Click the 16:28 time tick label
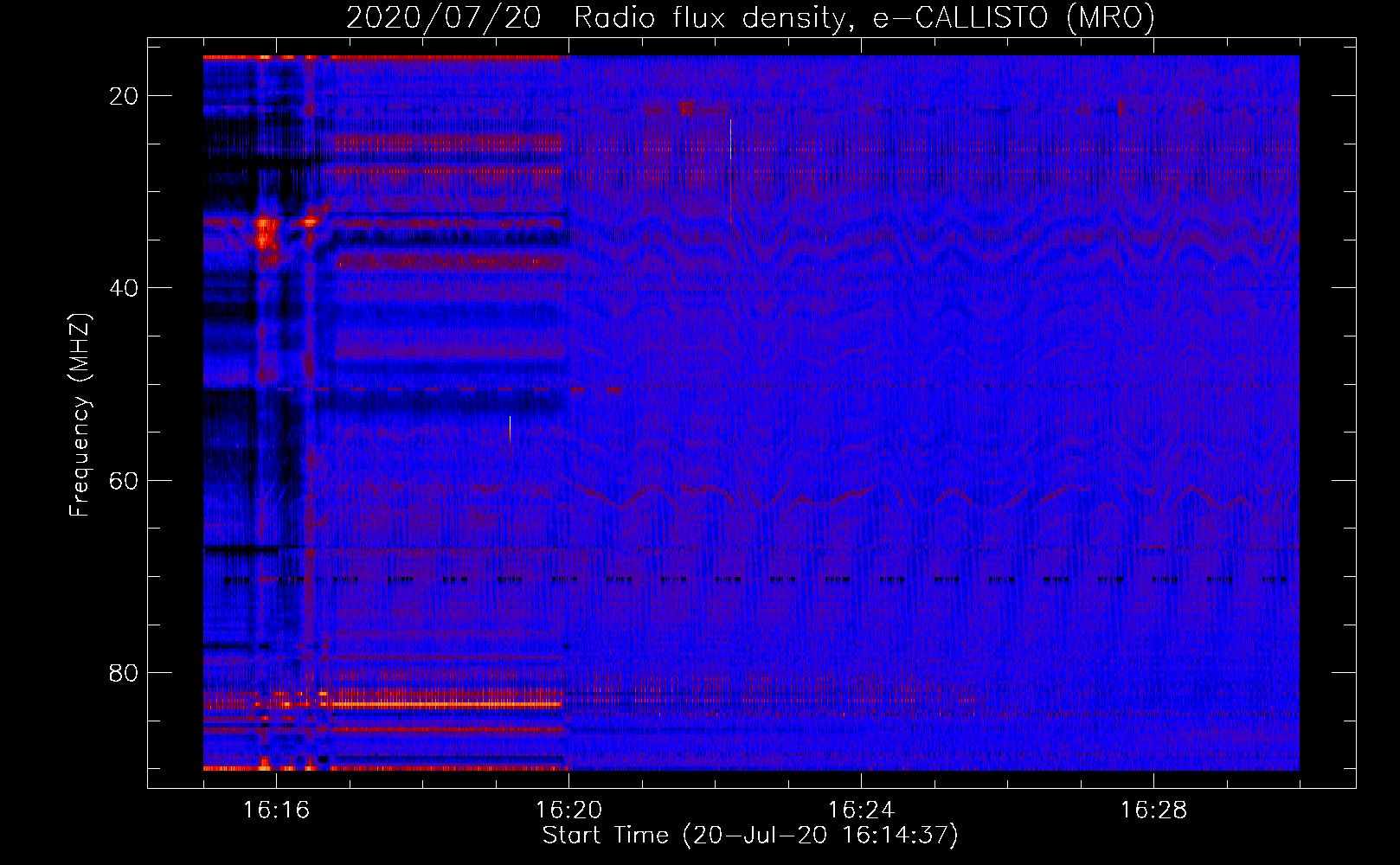The image size is (1400, 865). click(1153, 811)
